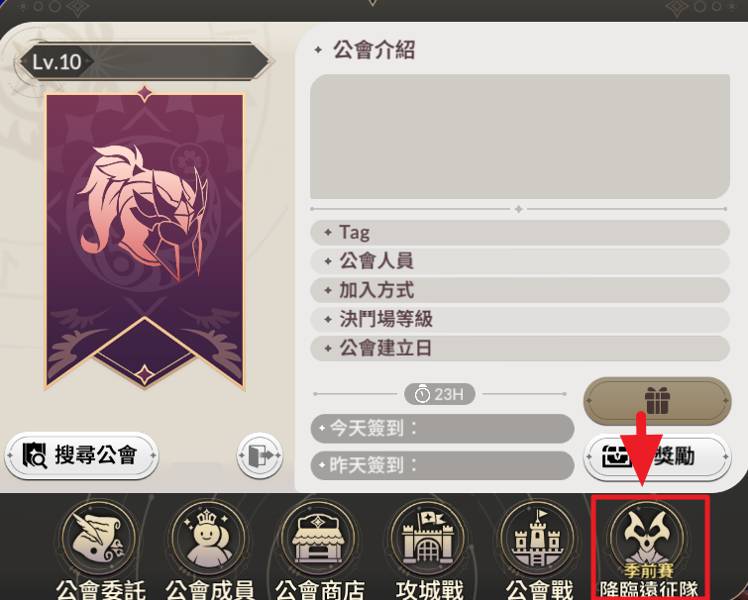Image resolution: width=748 pixels, height=600 pixels.
Task: Select the 攻城戰 siege battle icon
Action: click(x=428, y=538)
